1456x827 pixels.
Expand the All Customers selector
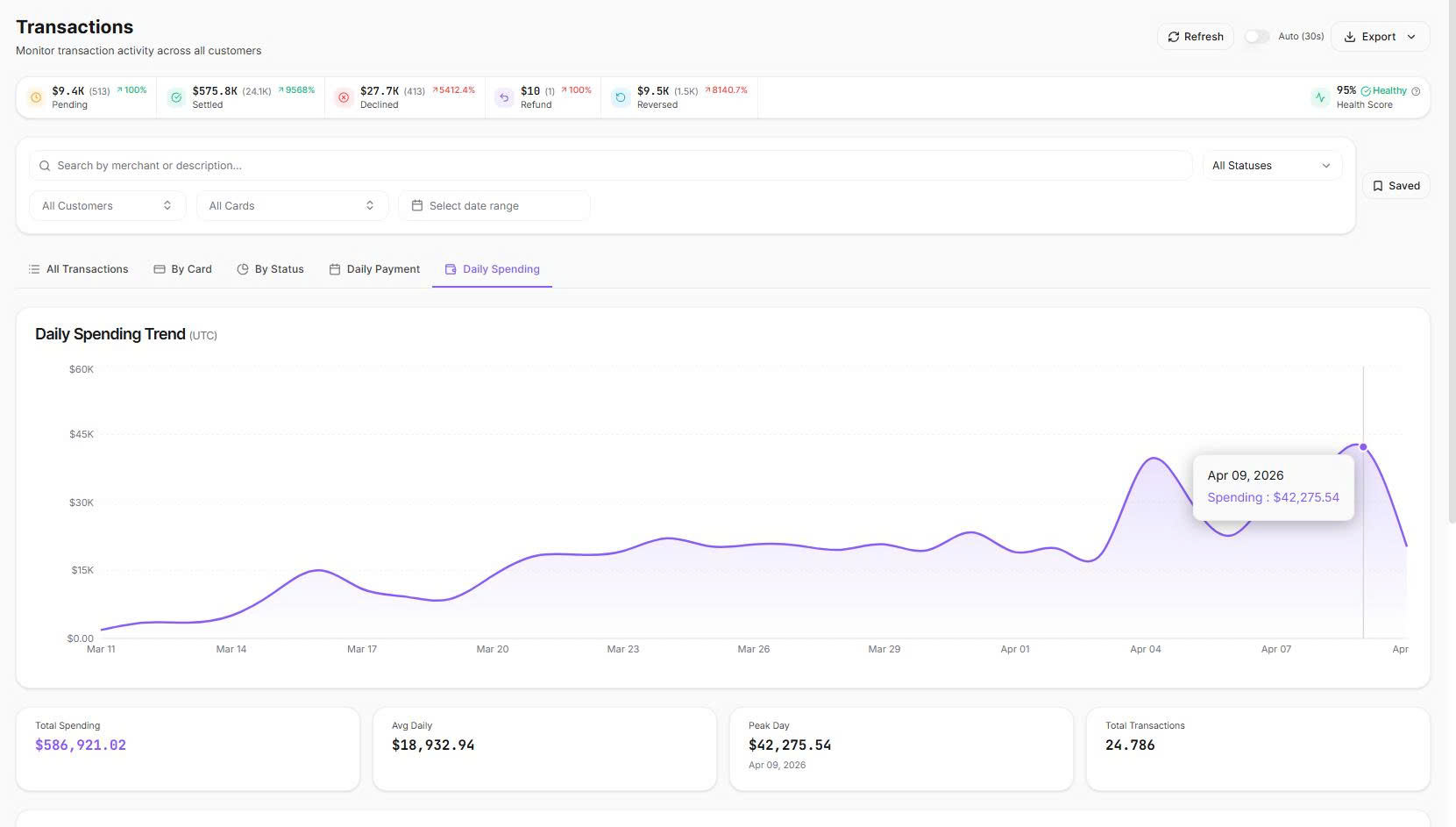(x=107, y=206)
